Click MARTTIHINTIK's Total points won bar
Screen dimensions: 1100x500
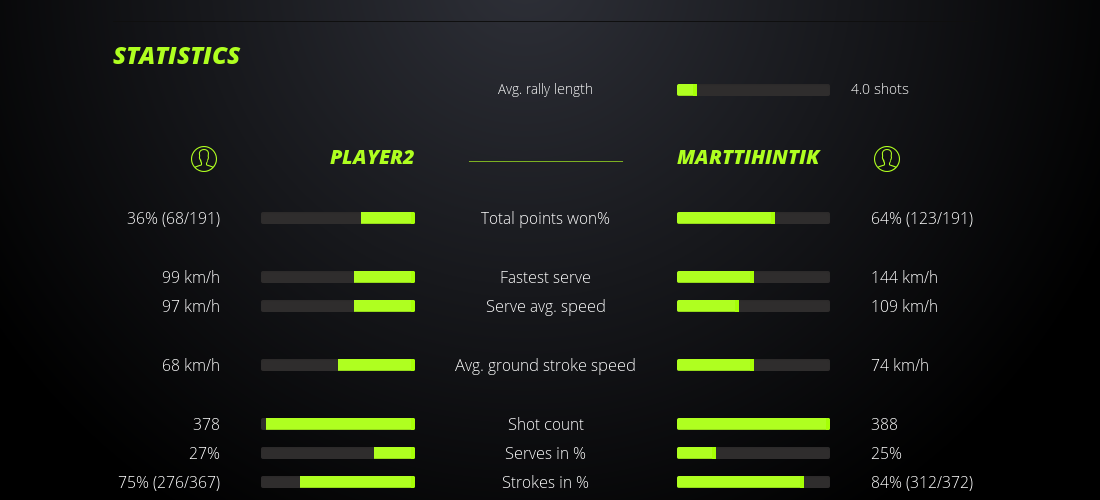[753, 218]
